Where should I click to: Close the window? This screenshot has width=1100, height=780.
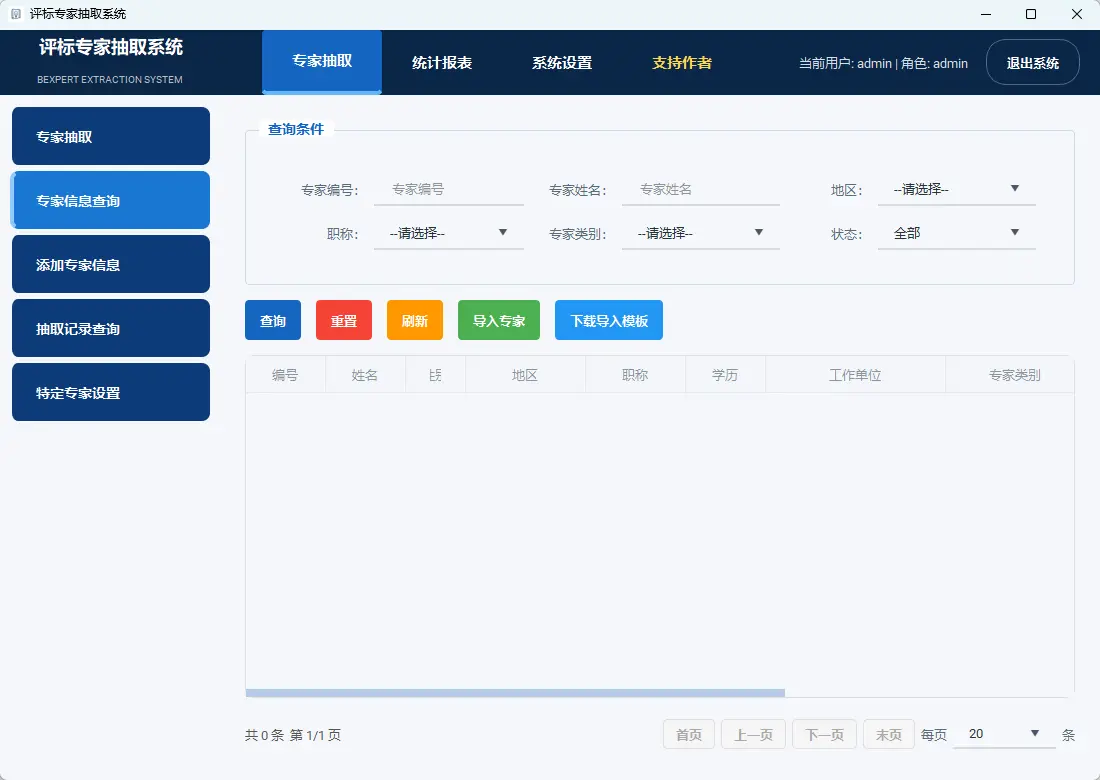[1077, 14]
